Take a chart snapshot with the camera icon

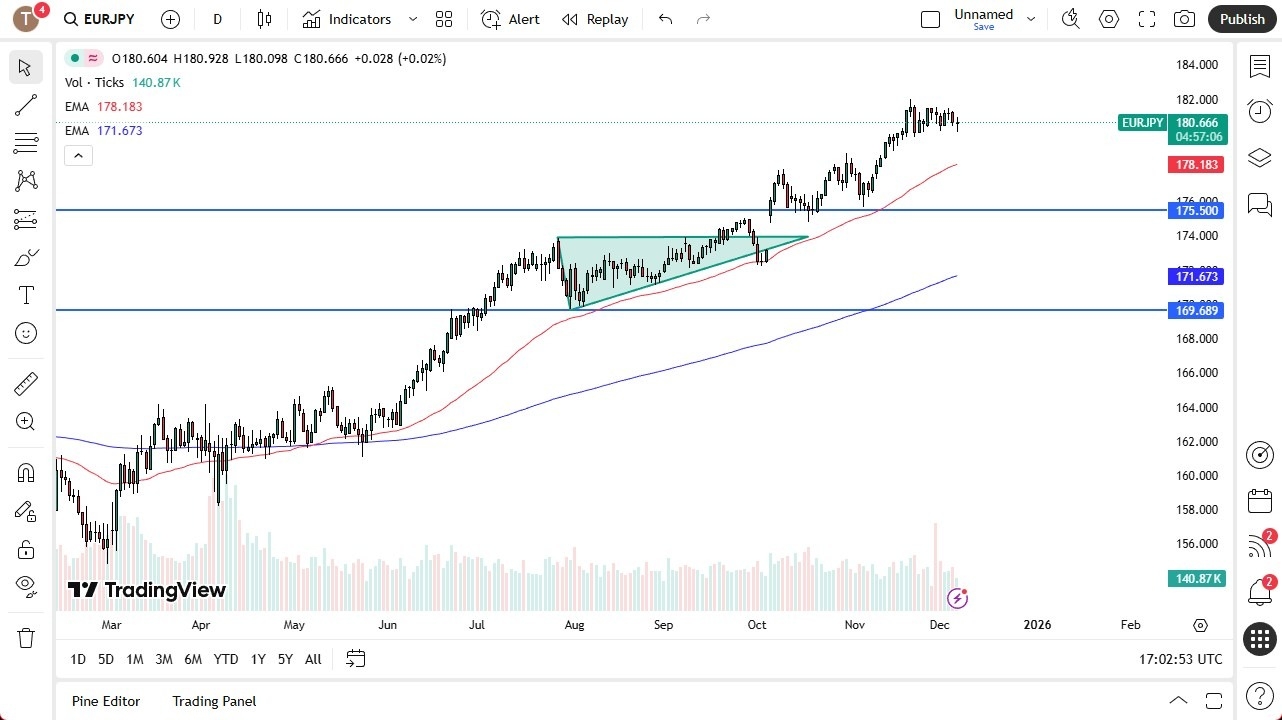[x=1183, y=19]
